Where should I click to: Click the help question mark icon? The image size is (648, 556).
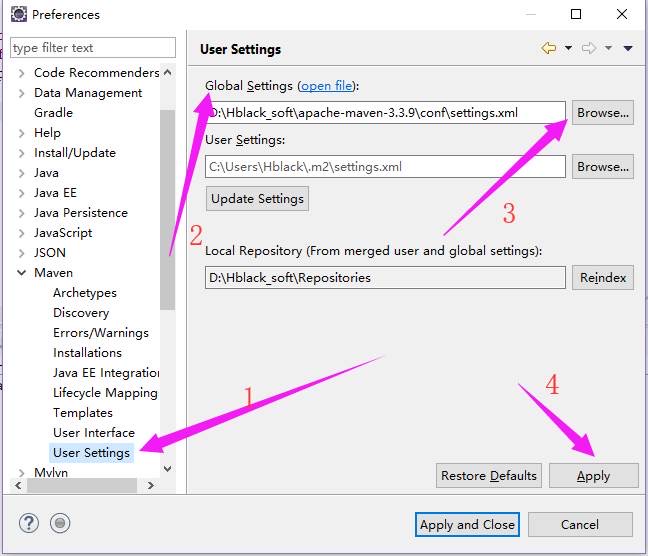(x=29, y=523)
